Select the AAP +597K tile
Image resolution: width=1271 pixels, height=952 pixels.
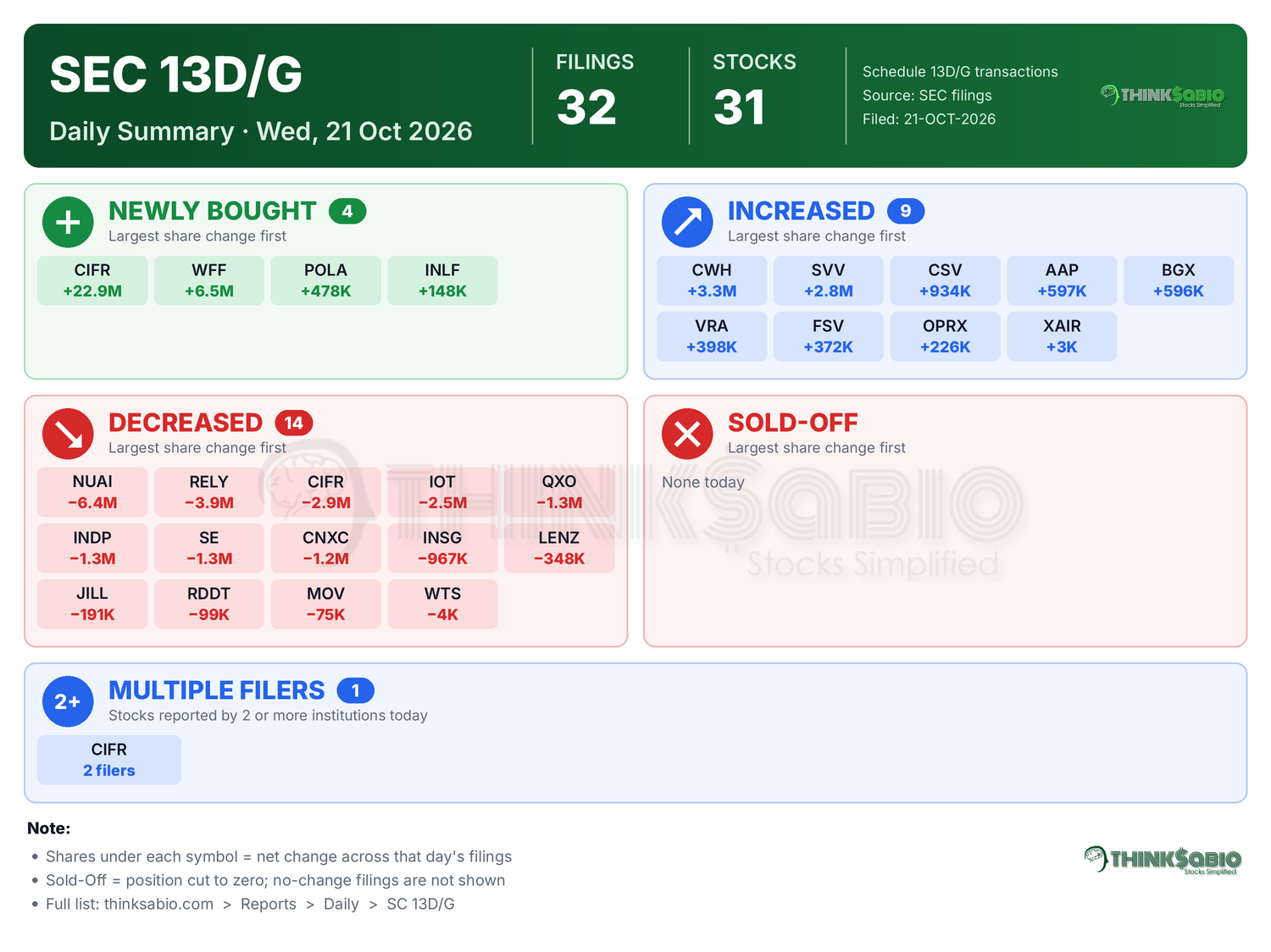coord(1062,280)
